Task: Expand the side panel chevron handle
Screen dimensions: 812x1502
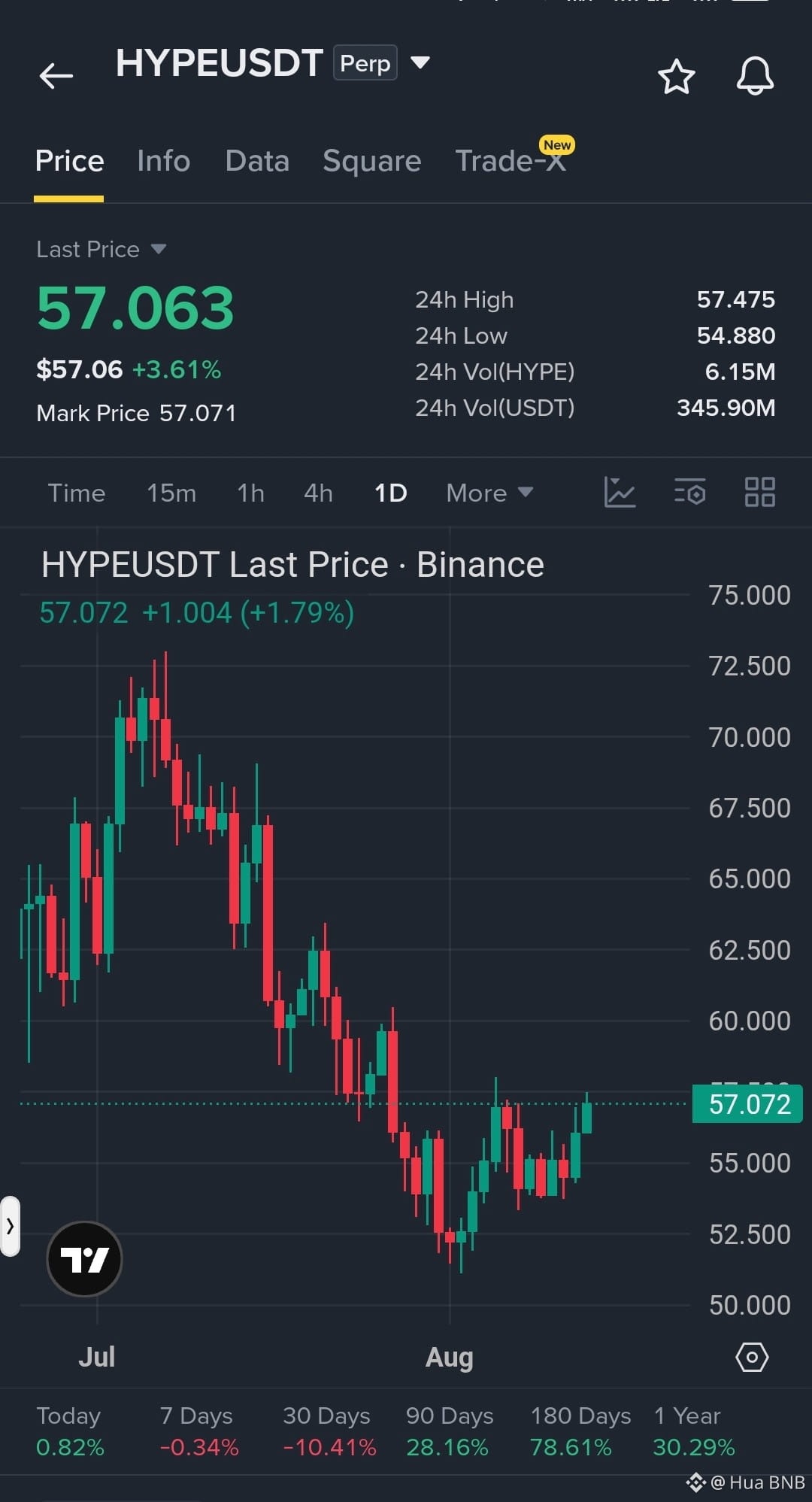Action: pos(10,1226)
